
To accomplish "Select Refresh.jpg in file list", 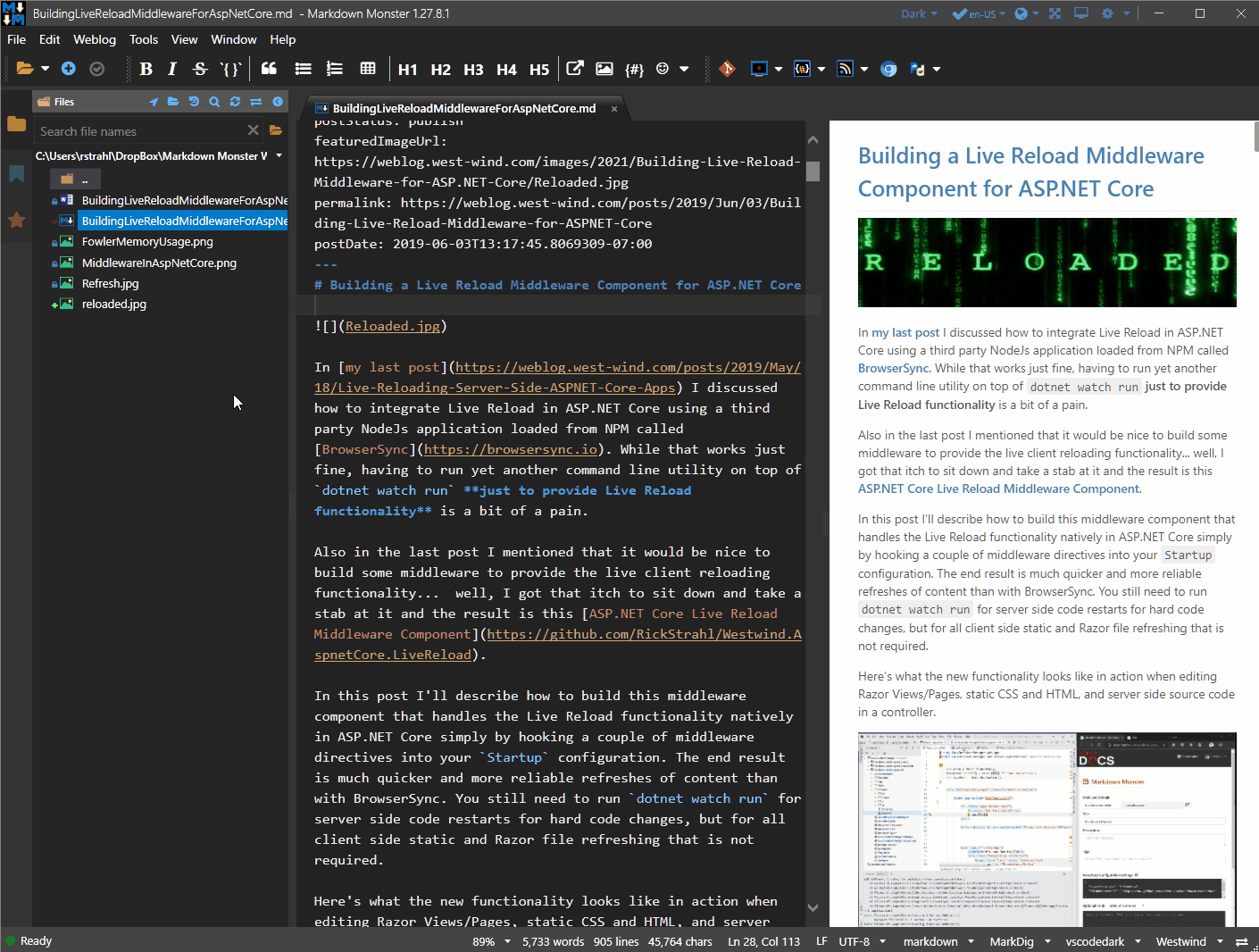I will [x=110, y=284].
